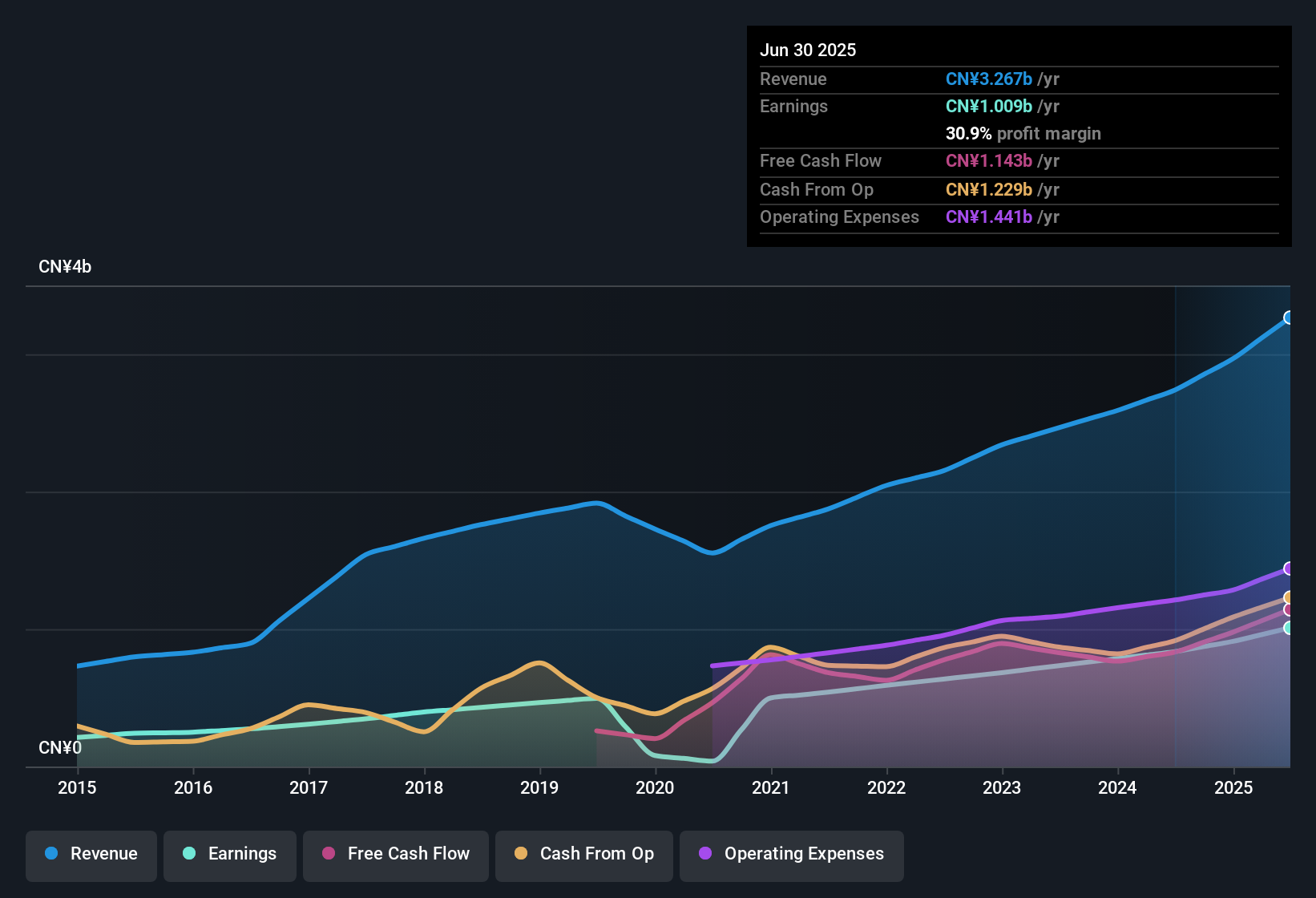The image size is (1316, 898).
Task: Click the Jun 30 2025 tooltip header
Action: coord(808,50)
